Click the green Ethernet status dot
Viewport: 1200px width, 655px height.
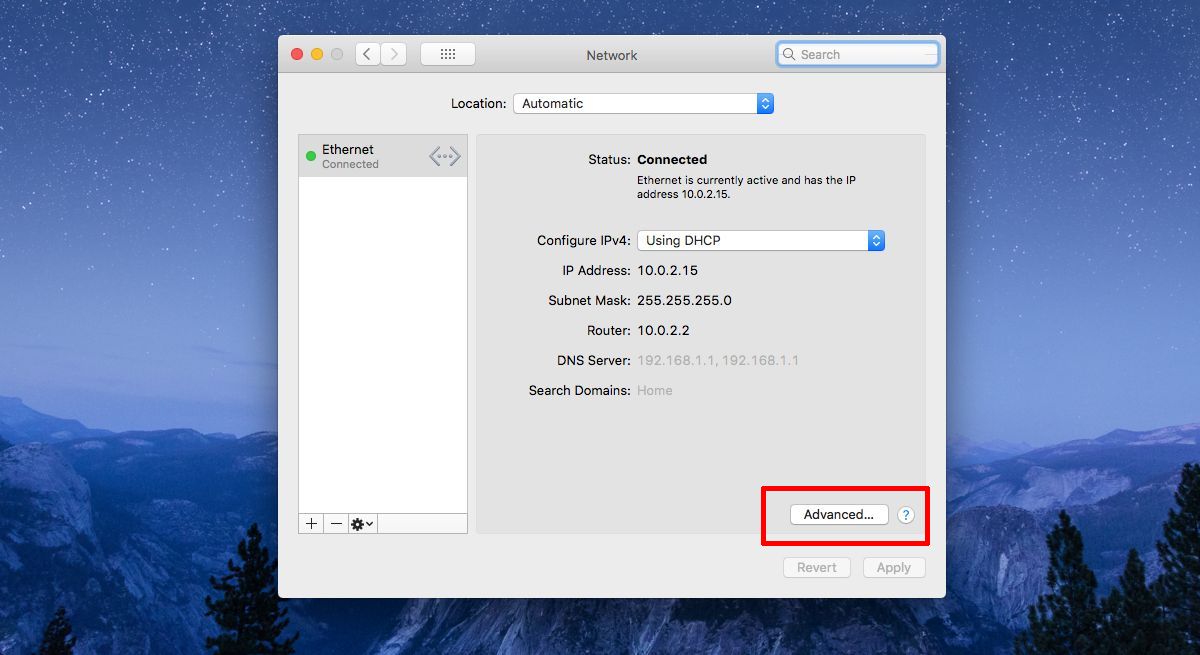point(311,156)
